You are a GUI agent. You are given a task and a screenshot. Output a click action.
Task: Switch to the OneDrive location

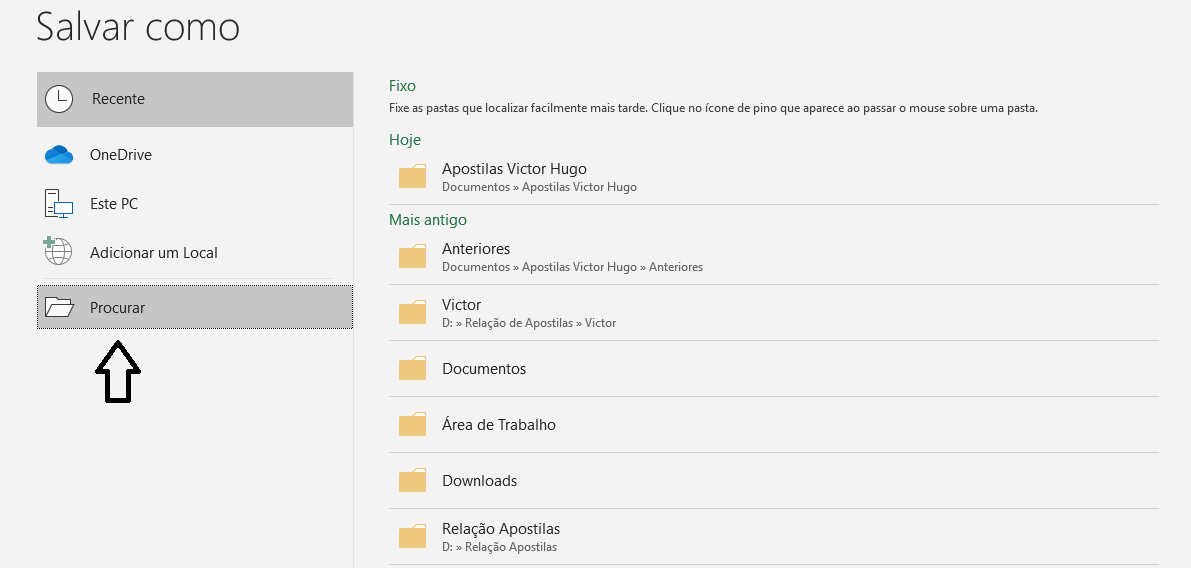(x=121, y=155)
